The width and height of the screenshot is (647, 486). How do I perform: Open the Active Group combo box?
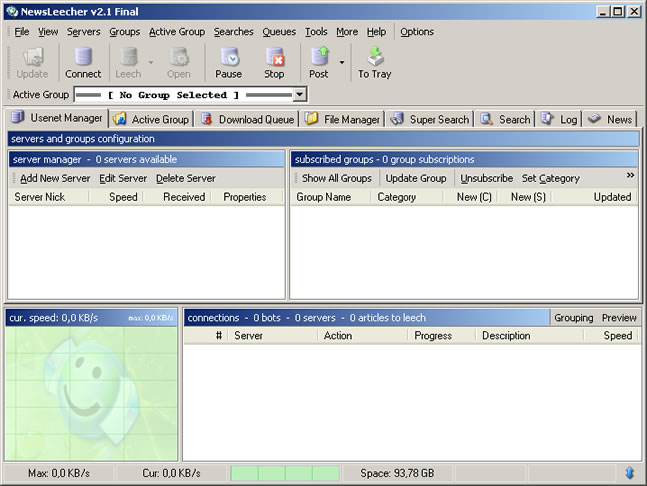click(190, 95)
